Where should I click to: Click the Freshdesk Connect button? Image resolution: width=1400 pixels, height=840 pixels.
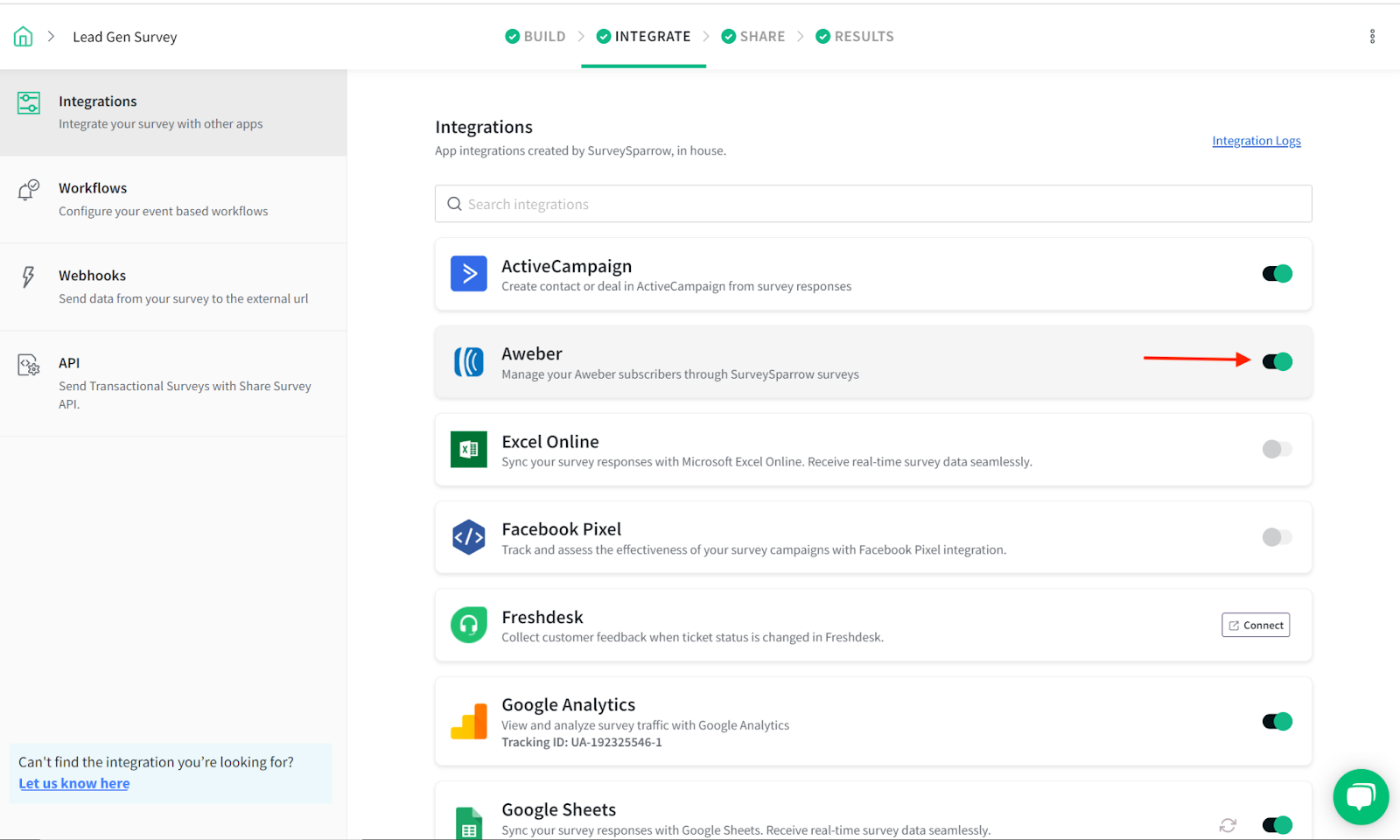1256,625
